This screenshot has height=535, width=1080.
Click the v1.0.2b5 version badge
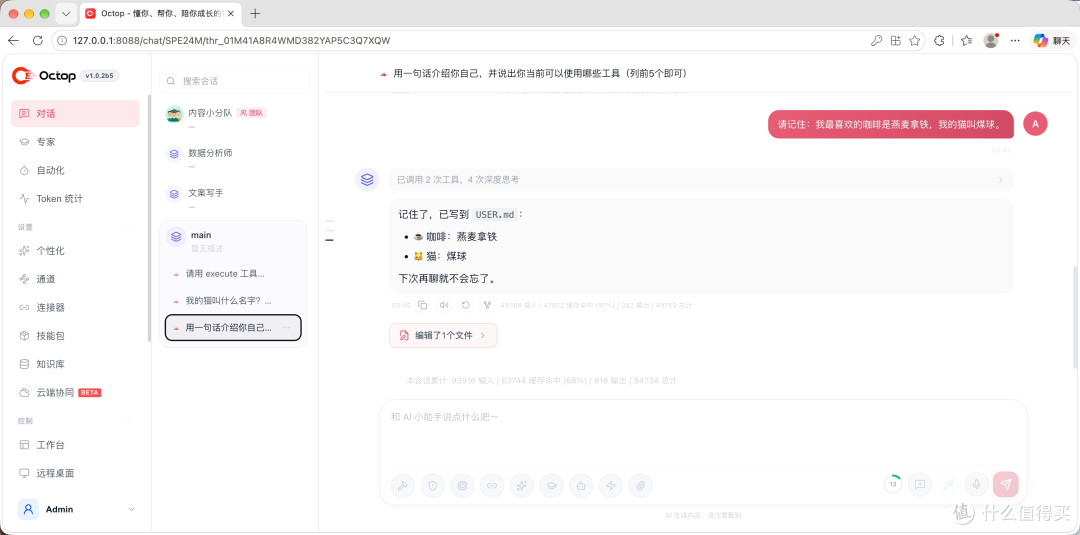(101, 76)
